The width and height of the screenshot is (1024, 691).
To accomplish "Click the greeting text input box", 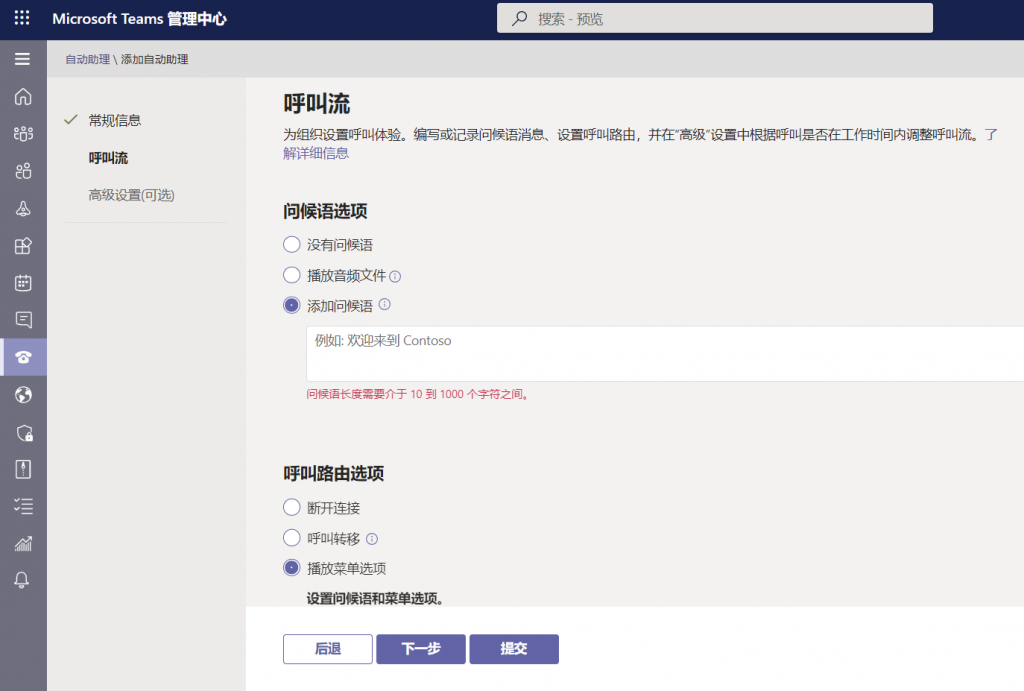I will click(x=665, y=354).
